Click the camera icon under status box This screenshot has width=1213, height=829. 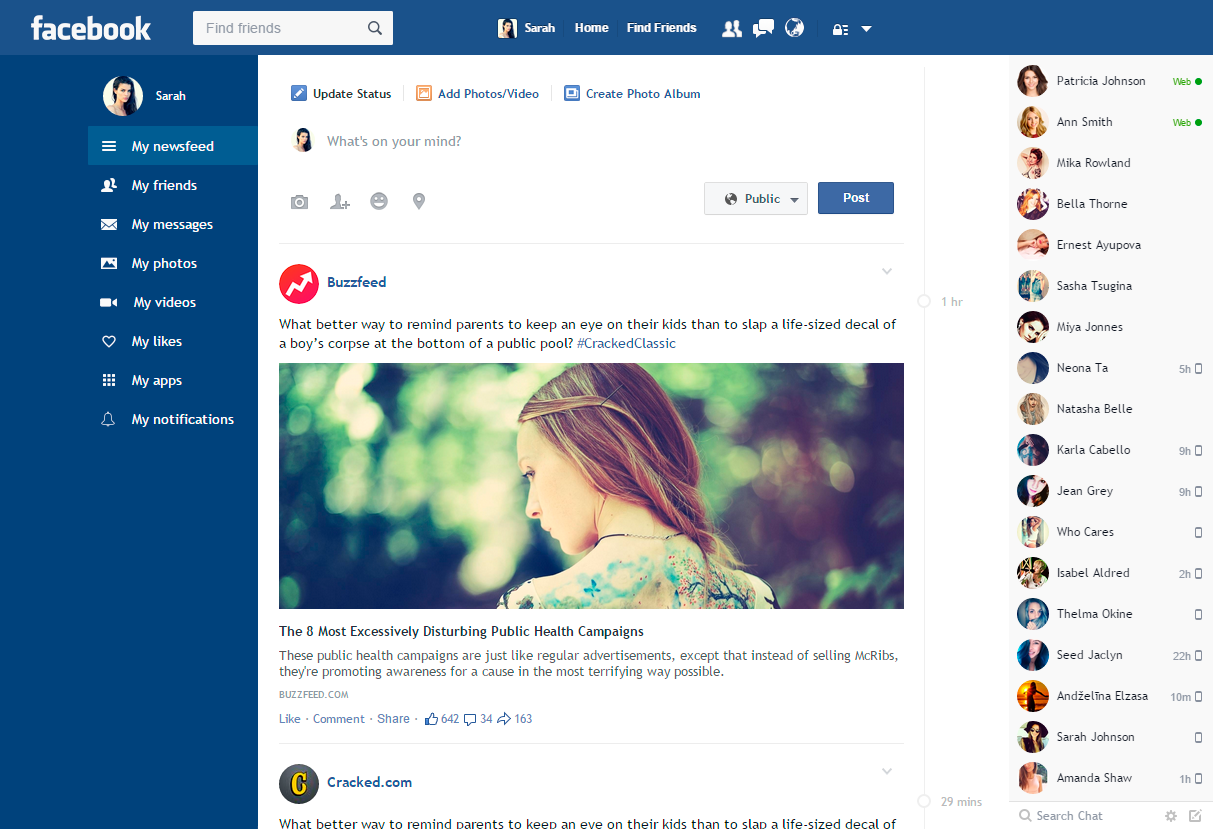point(299,202)
